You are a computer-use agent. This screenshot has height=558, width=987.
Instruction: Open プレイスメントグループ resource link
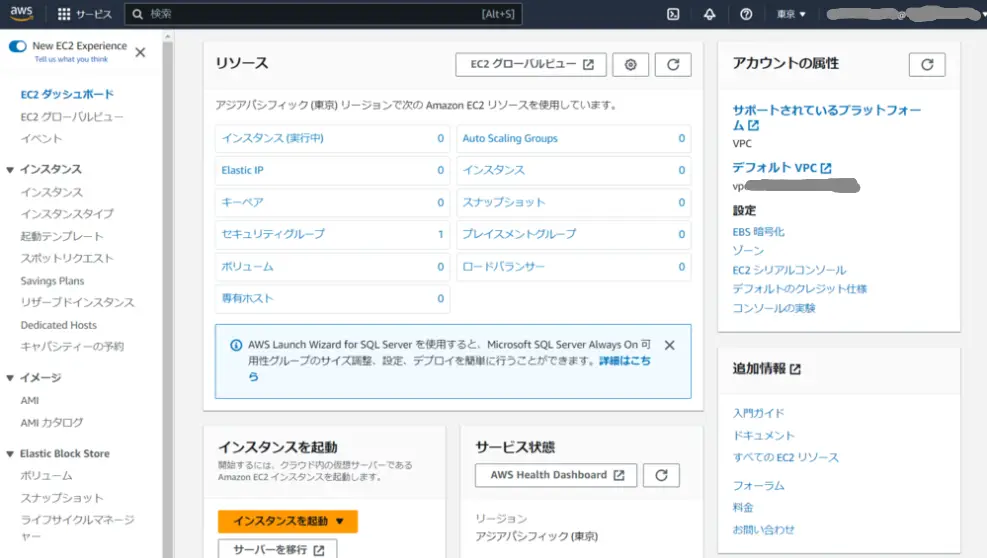point(519,234)
